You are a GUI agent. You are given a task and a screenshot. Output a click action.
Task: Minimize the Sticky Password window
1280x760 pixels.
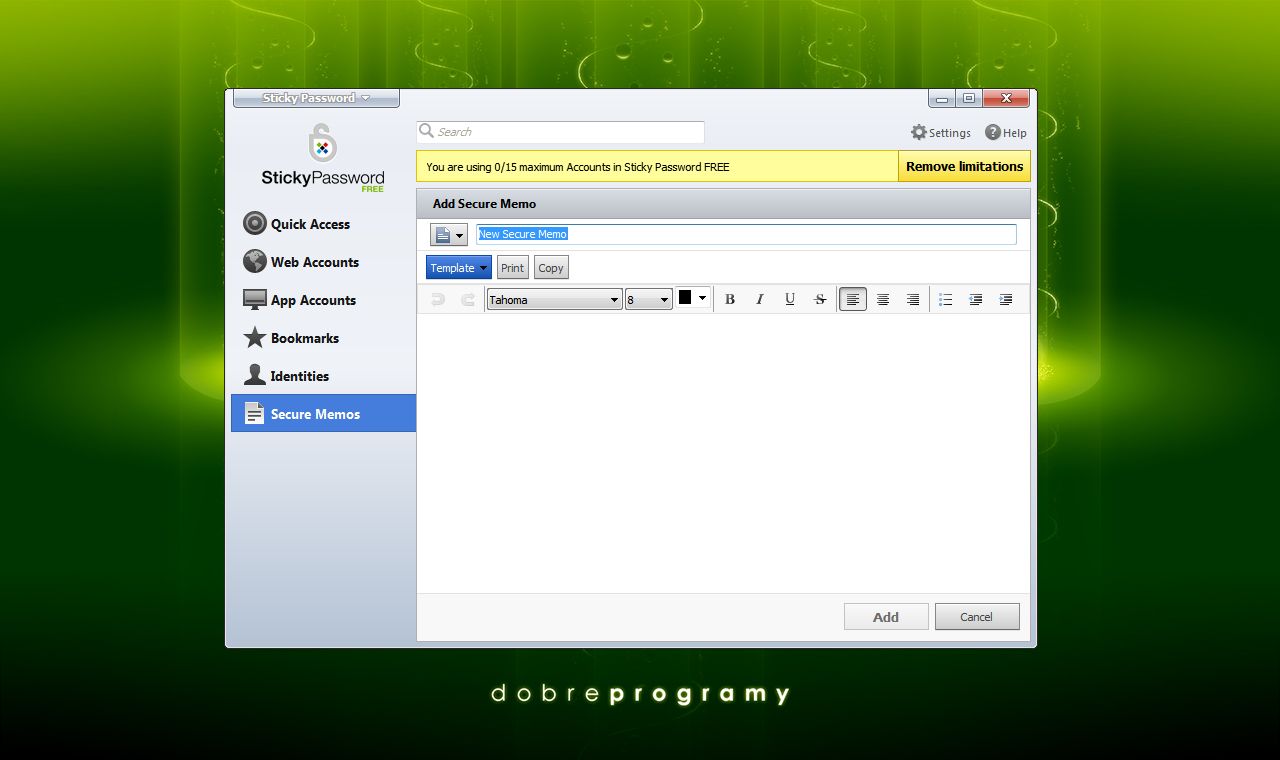[x=942, y=98]
